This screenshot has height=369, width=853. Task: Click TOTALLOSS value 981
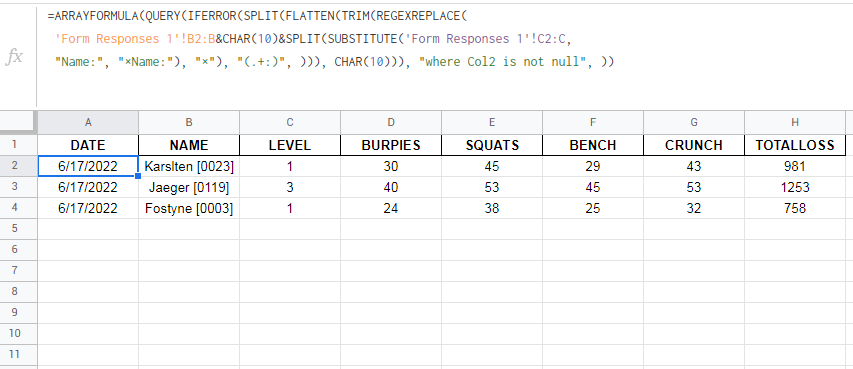click(x=795, y=166)
